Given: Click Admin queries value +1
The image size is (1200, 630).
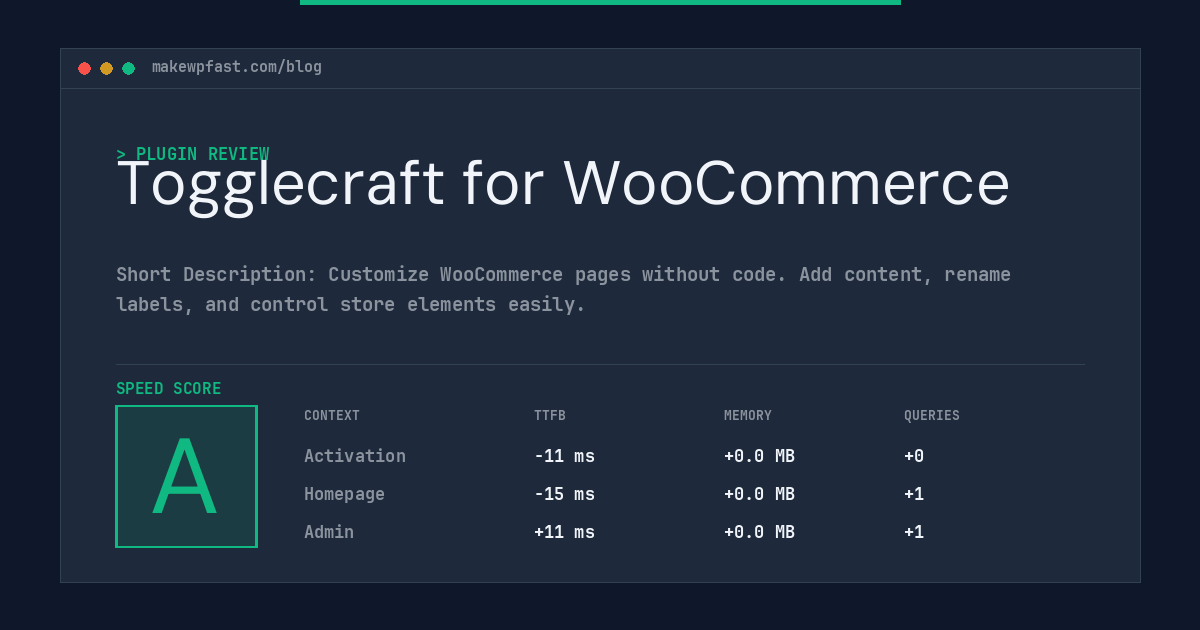Looking at the screenshot, I should [914, 532].
